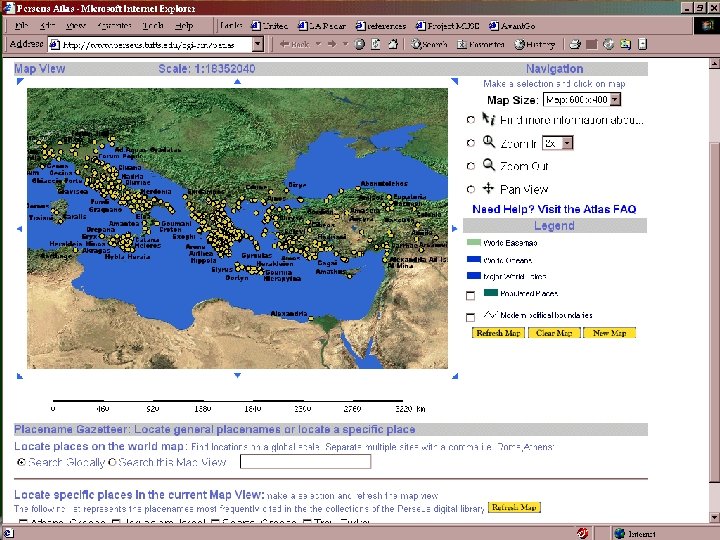The image size is (720, 540).
Task: Open the AvantGo link shortcut
Action: click(x=512, y=26)
